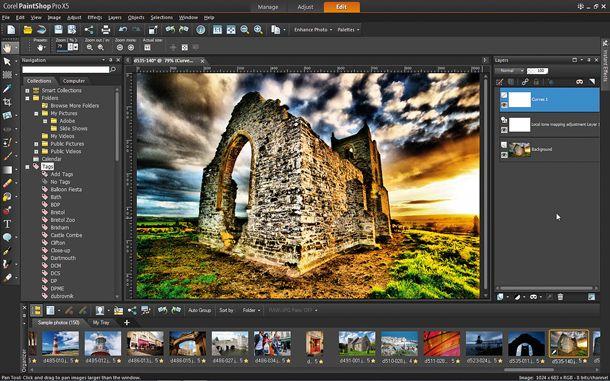
Task: Open the Normal blend mode dropdown
Action: (x=510, y=71)
